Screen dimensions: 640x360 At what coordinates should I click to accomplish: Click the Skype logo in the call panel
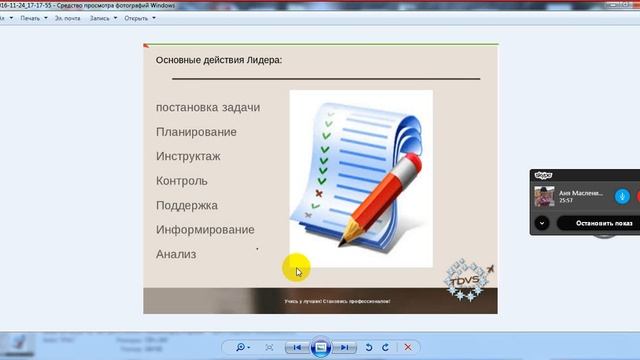[543, 176]
